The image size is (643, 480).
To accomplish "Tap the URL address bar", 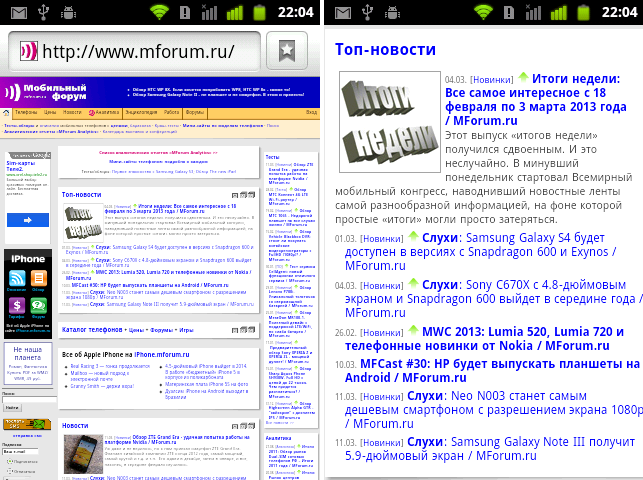I will [x=138, y=51].
